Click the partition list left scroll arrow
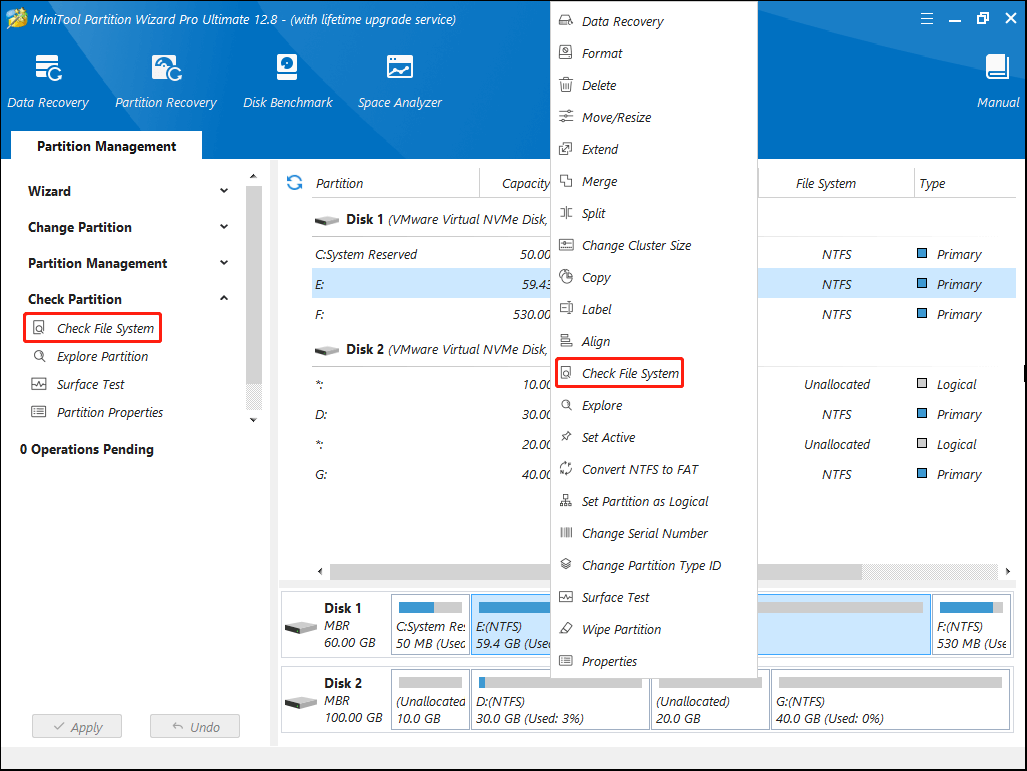The image size is (1027, 771). click(320, 571)
